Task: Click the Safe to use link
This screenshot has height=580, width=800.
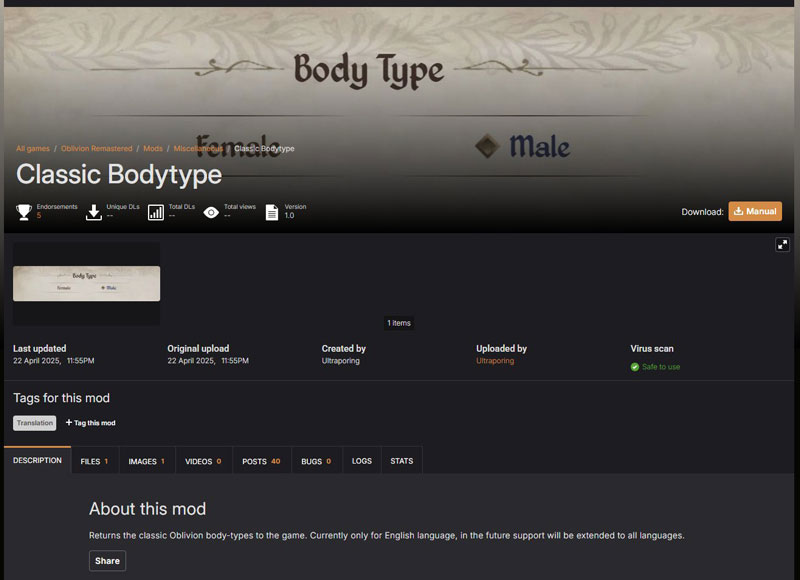Action: [x=661, y=367]
